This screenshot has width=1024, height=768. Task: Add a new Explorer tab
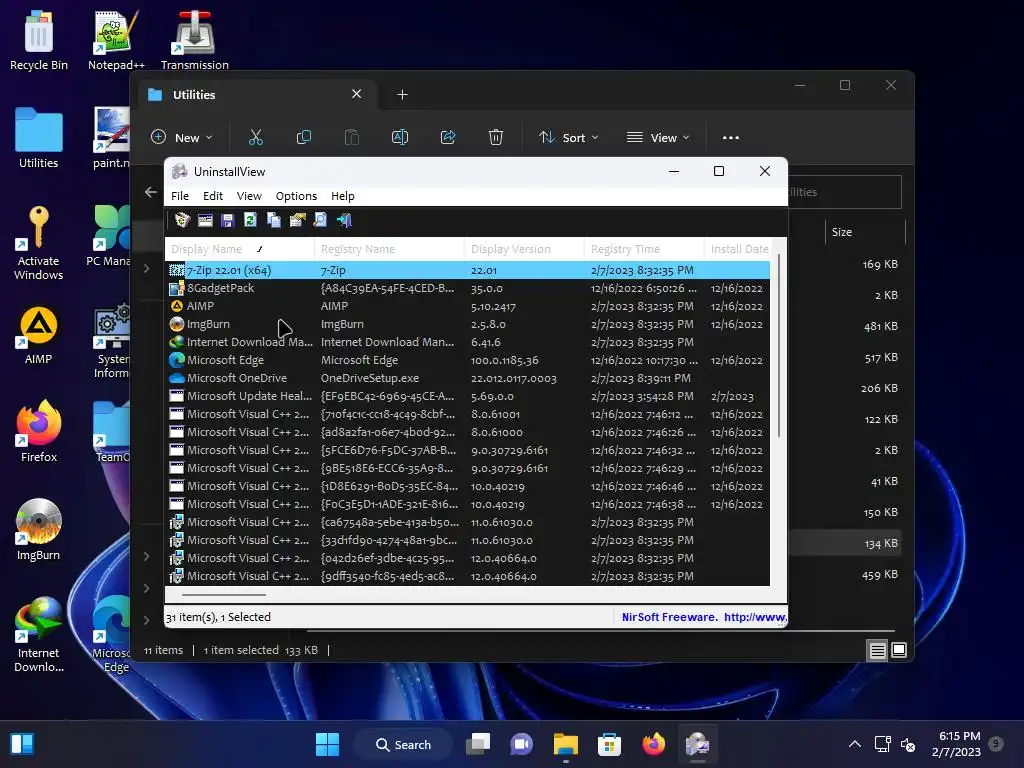coord(402,95)
